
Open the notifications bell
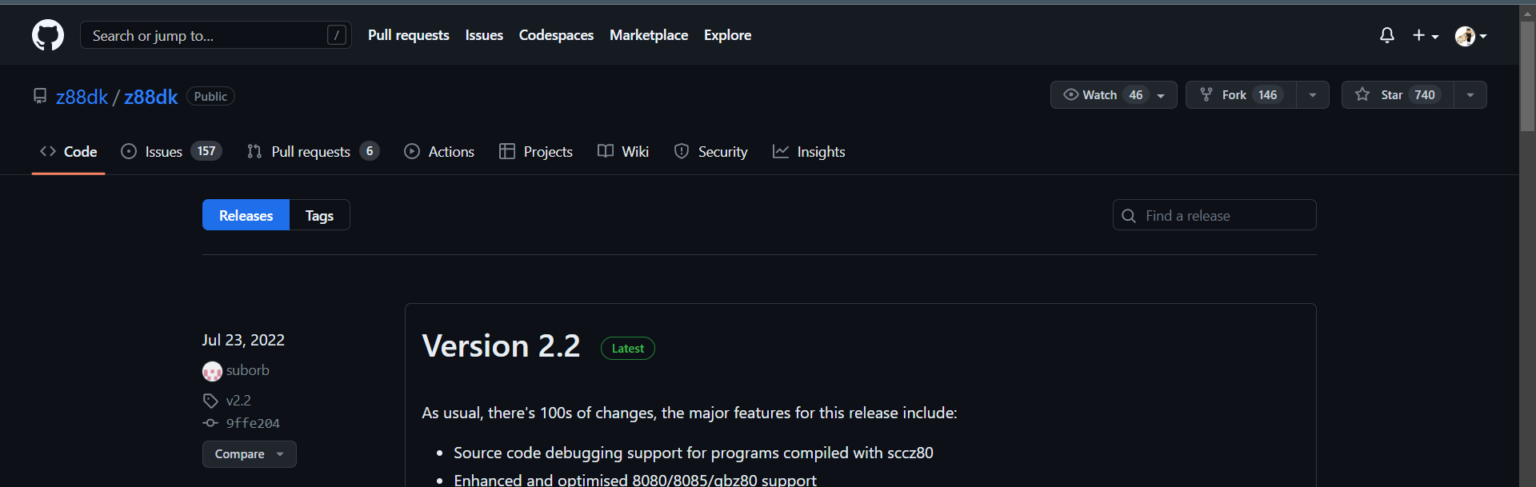[x=1386, y=35]
